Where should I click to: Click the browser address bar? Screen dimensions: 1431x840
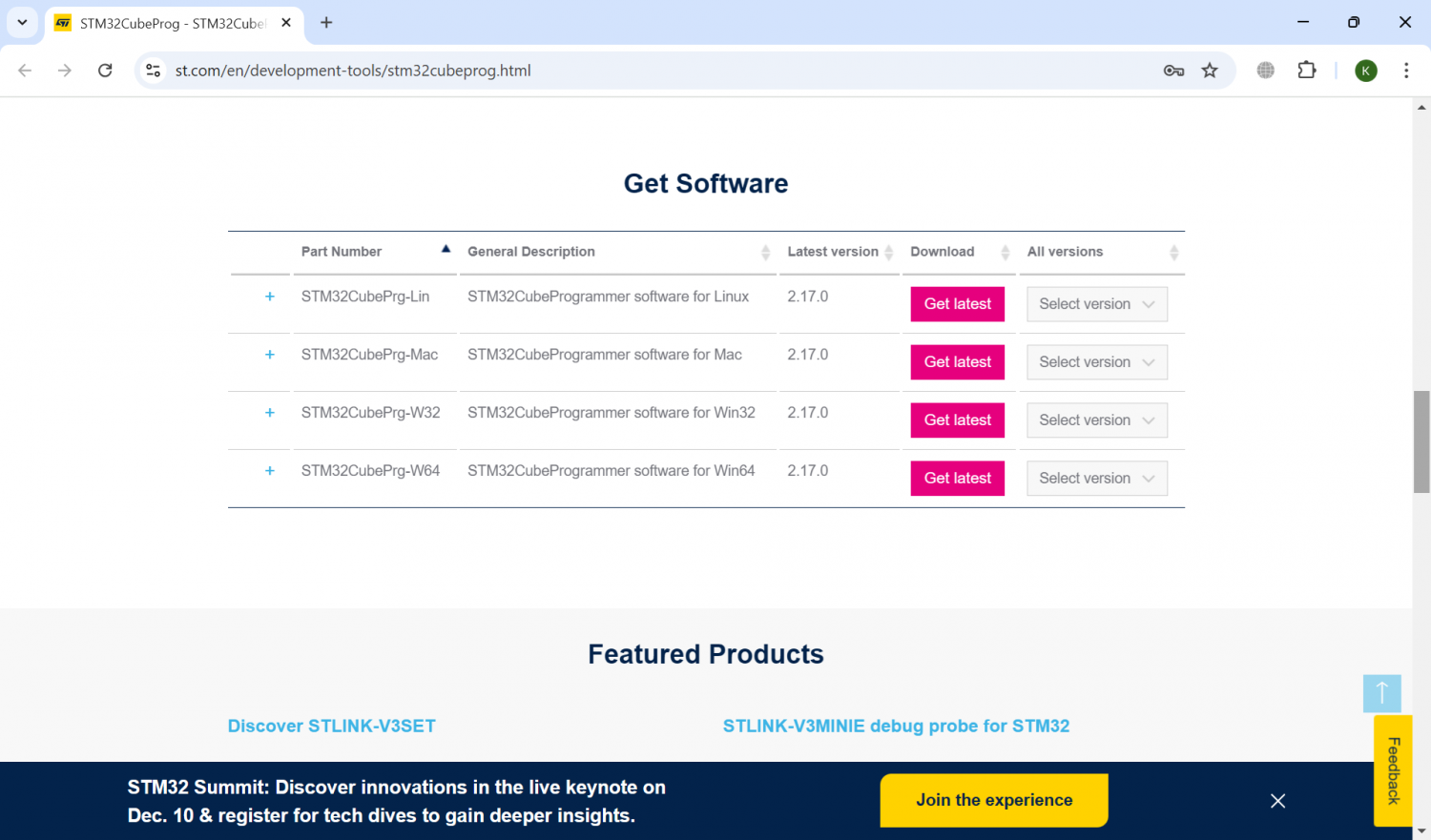[382, 70]
